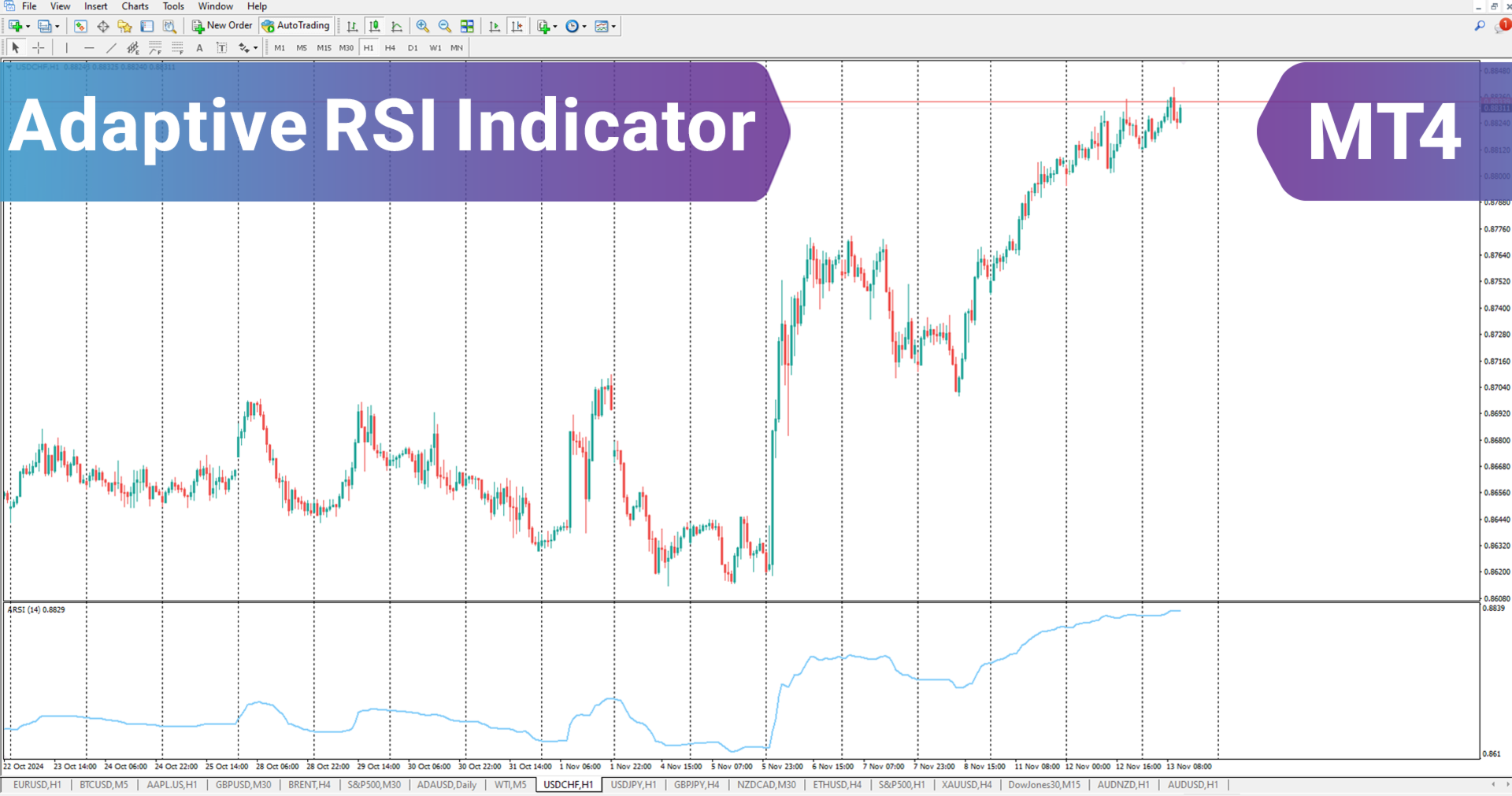Viewport: 1512px width, 796px height.
Task: Switch to the XAUUSD,H4 chart tab
Action: coord(965,785)
